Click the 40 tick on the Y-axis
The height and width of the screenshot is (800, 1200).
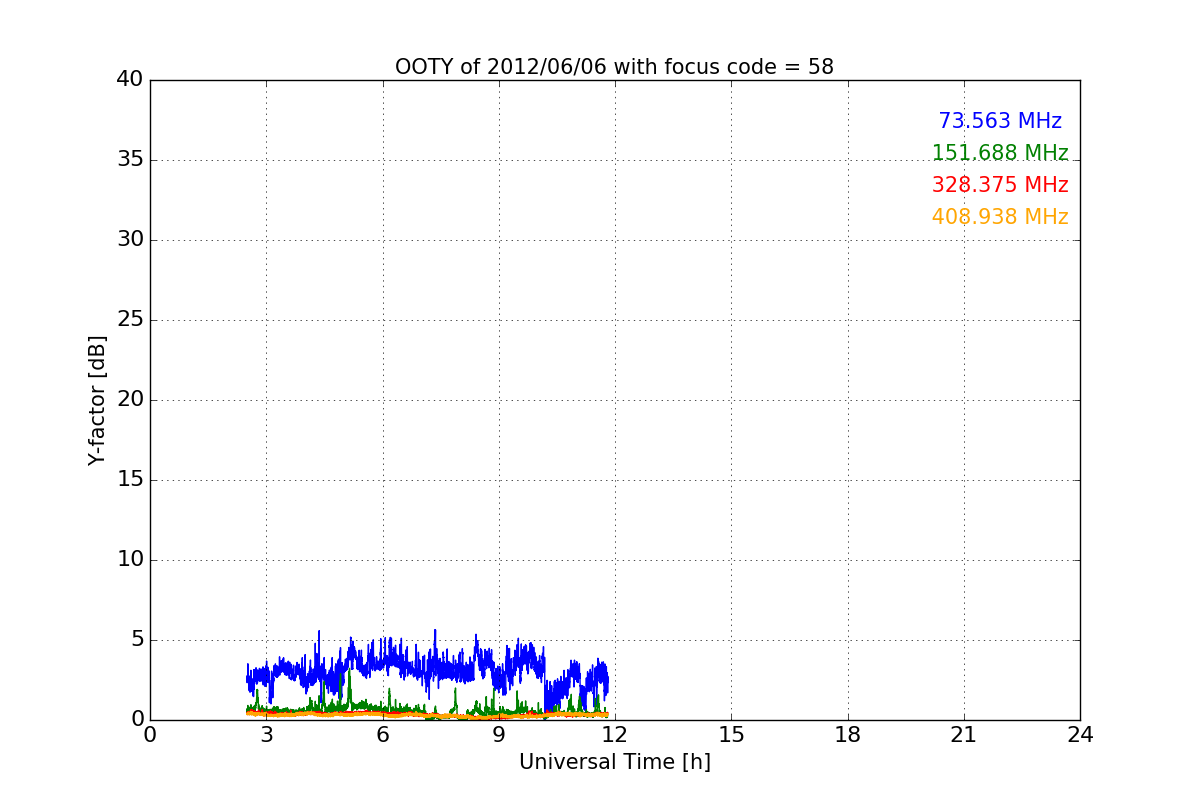(130, 80)
